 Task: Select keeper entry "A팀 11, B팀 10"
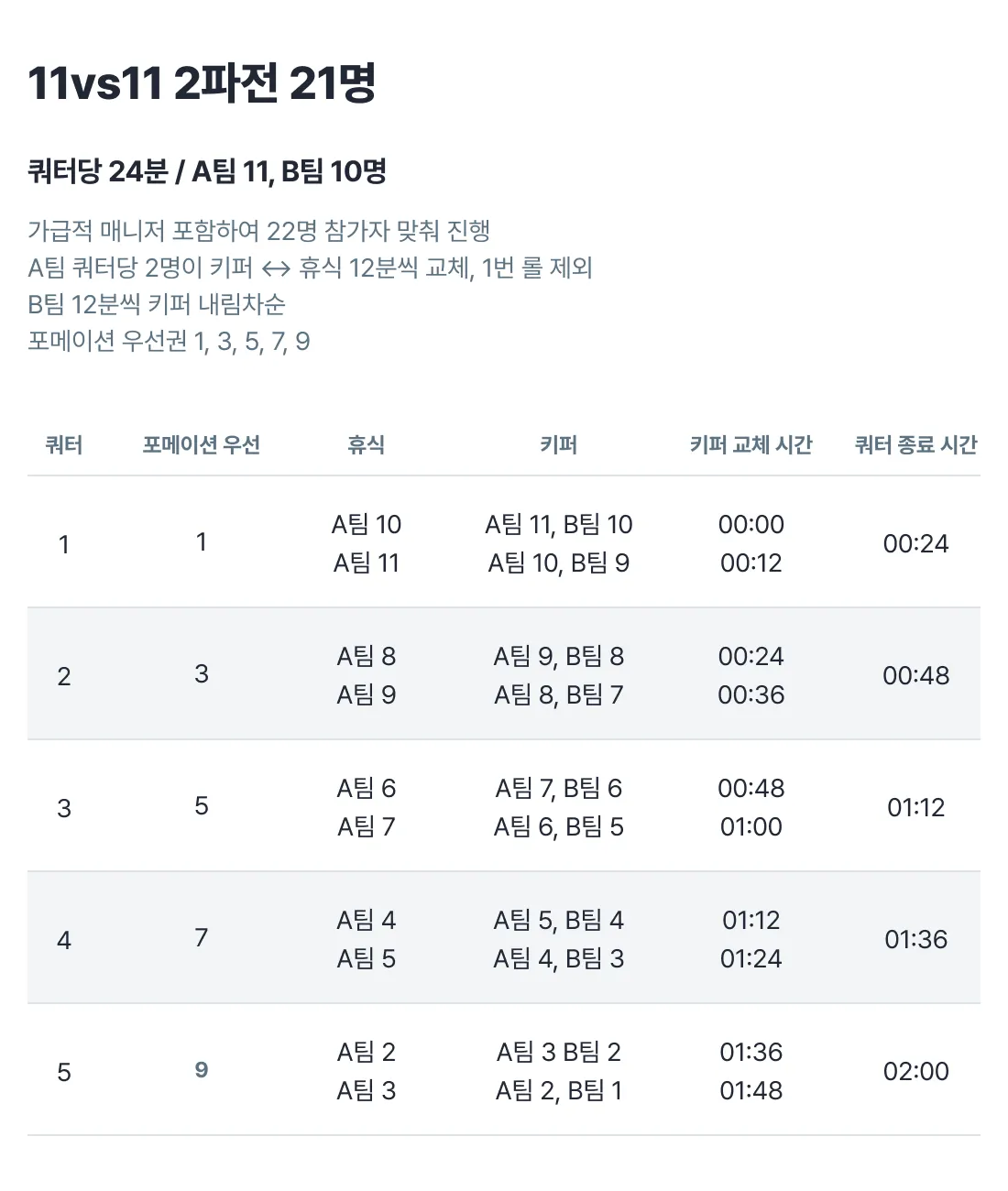pyautogui.click(x=558, y=524)
